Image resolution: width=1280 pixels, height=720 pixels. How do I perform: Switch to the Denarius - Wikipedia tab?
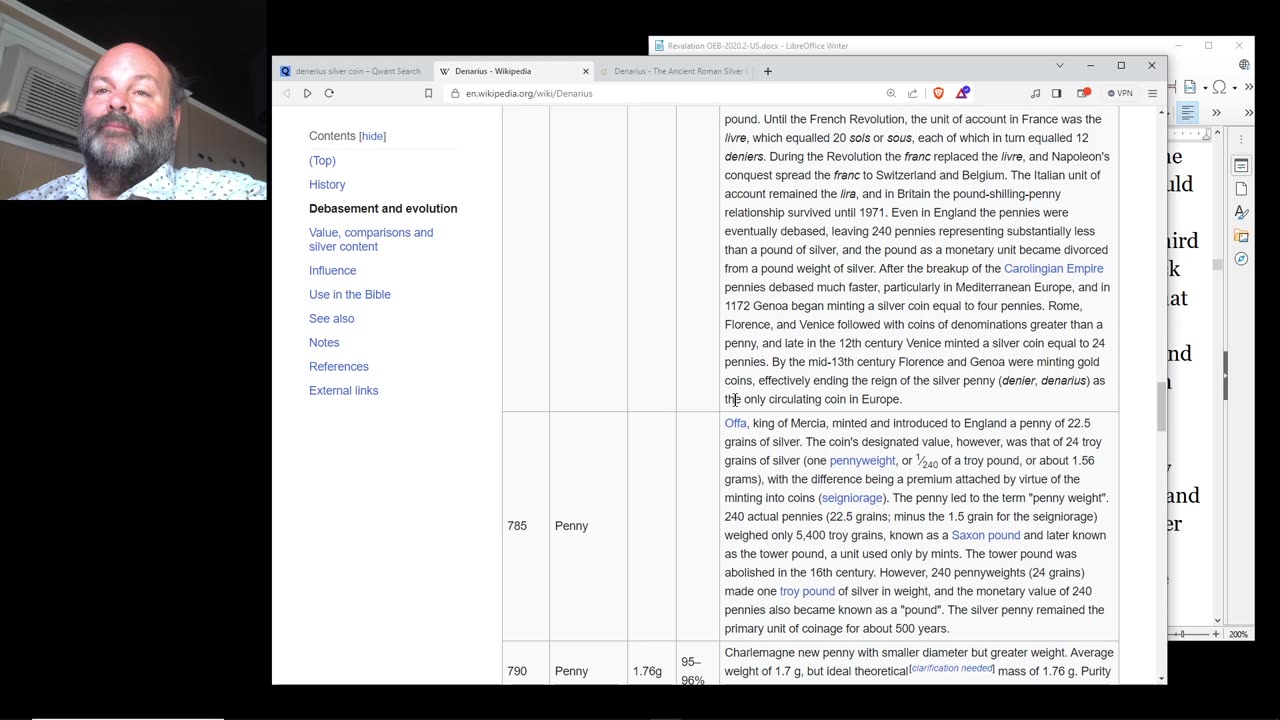coord(513,71)
